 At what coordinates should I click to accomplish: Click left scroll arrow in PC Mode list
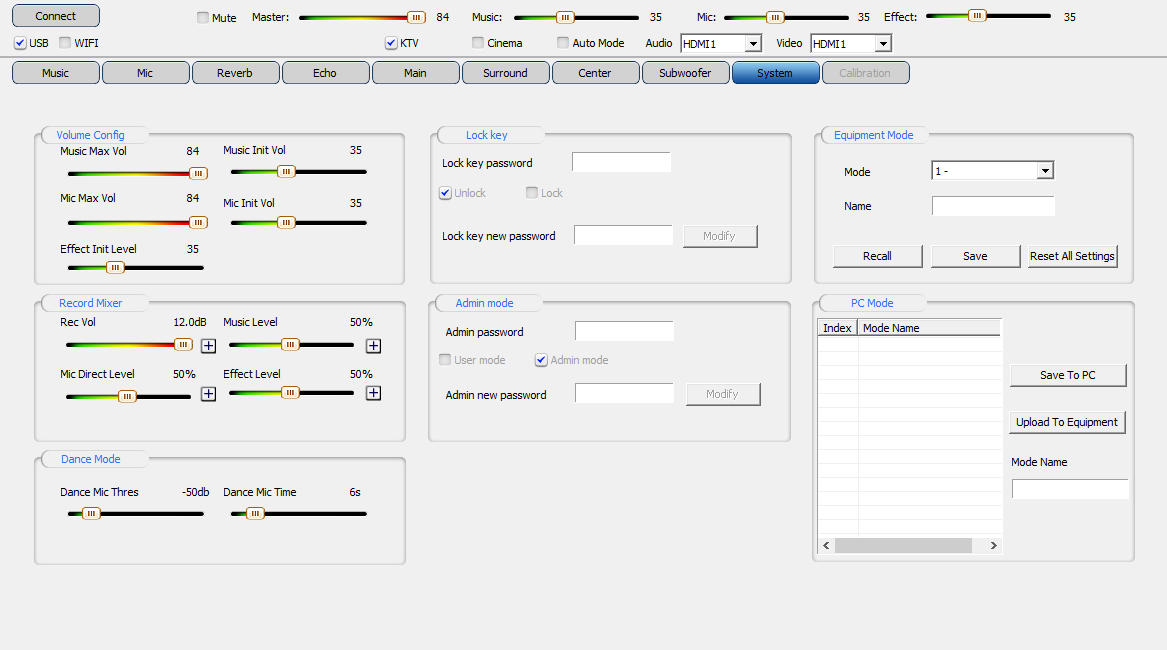click(826, 546)
